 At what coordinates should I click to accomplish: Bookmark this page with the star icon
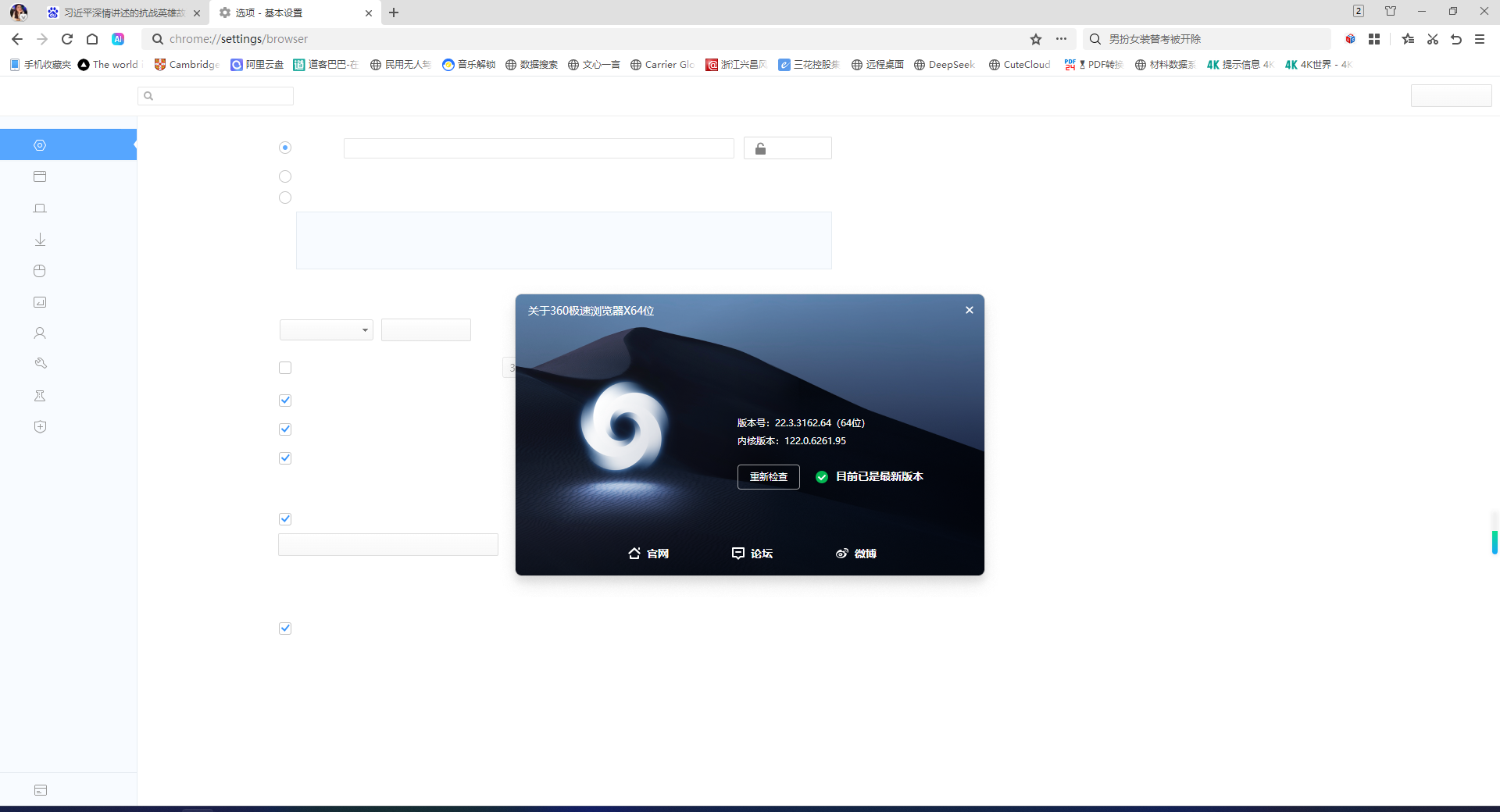pyautogui.click(x=1036, y=39)
